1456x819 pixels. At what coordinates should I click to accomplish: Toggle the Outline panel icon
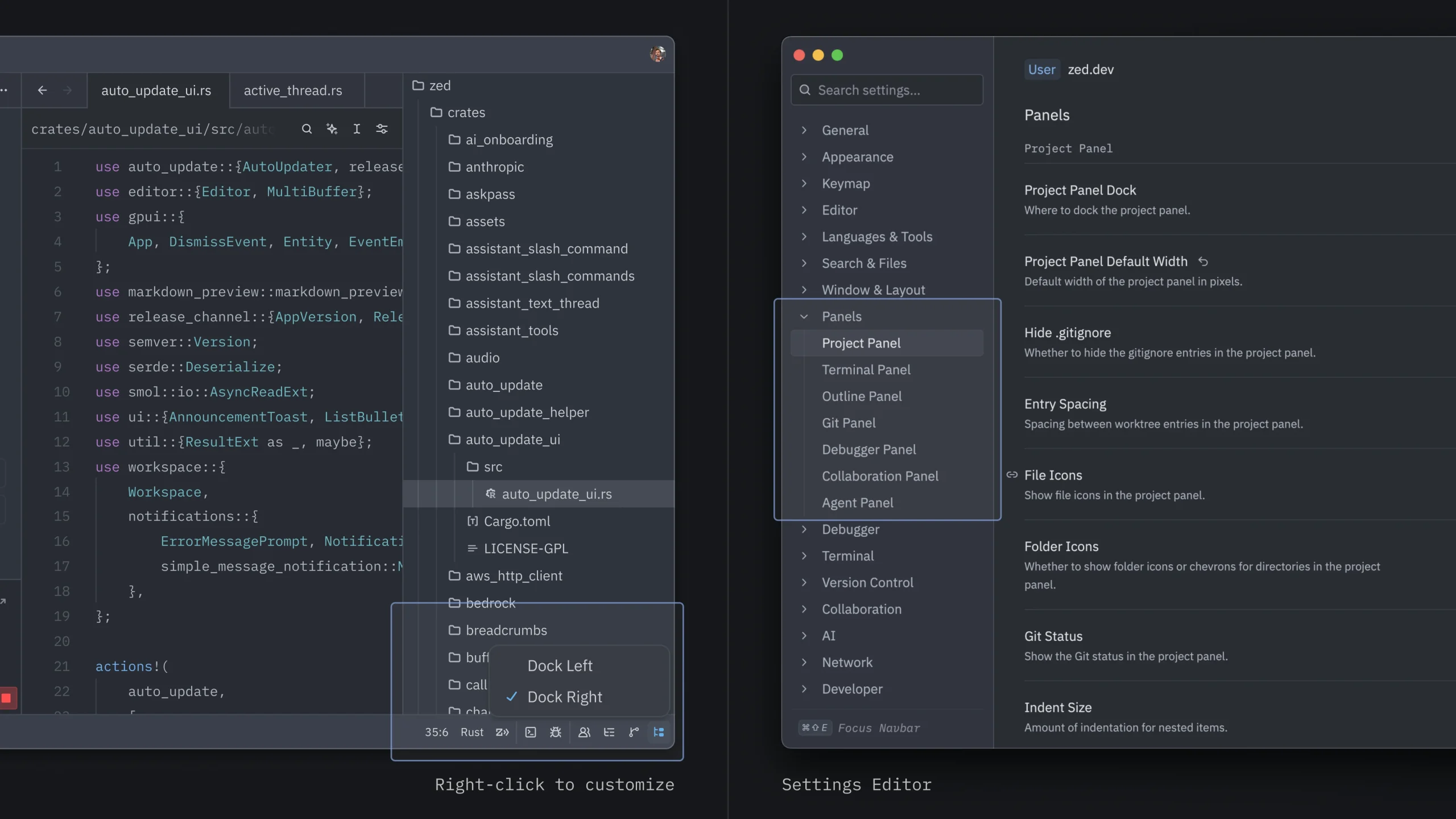click(609, 732)
